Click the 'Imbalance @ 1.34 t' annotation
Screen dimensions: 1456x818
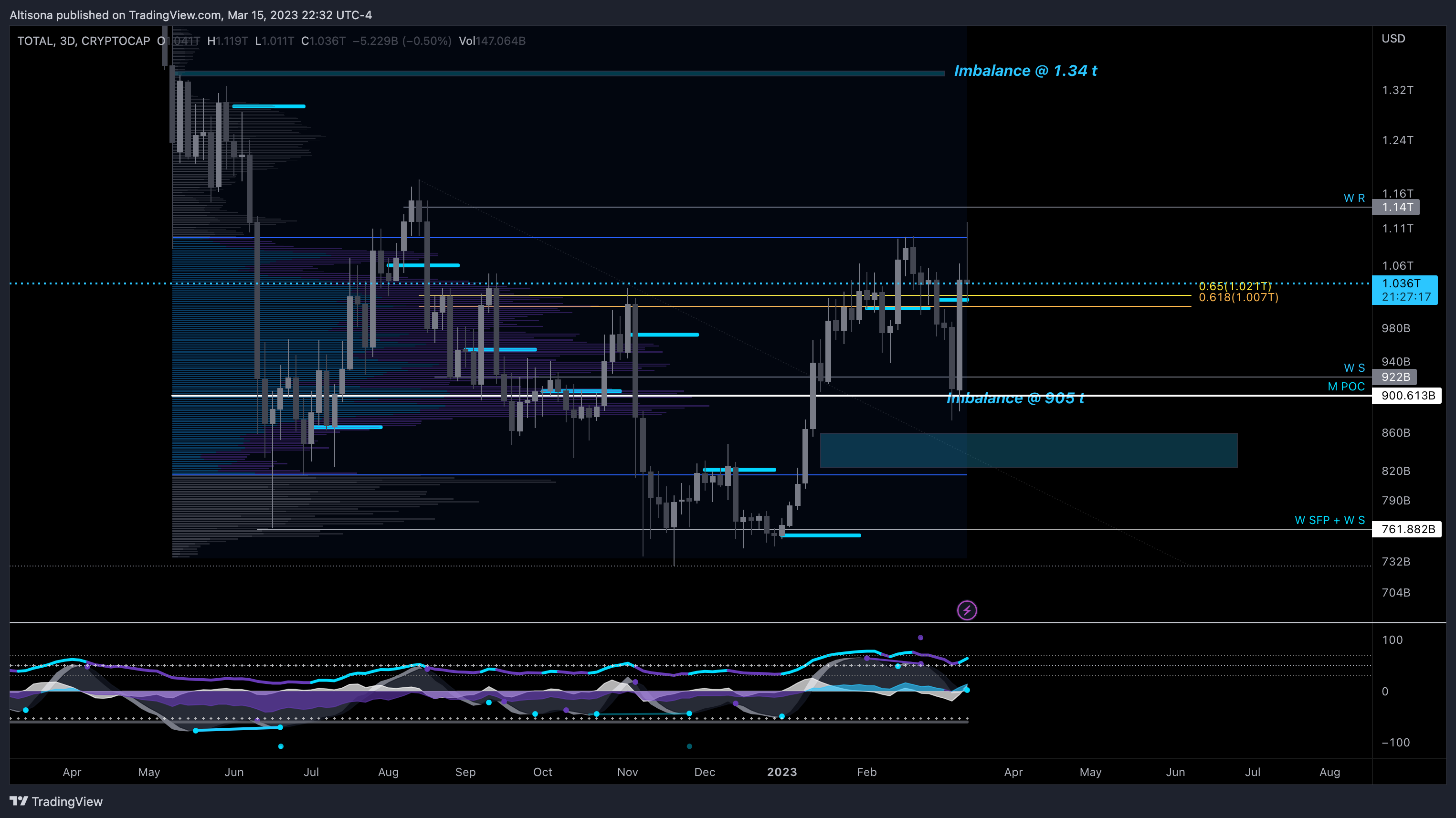(1025, 71)
